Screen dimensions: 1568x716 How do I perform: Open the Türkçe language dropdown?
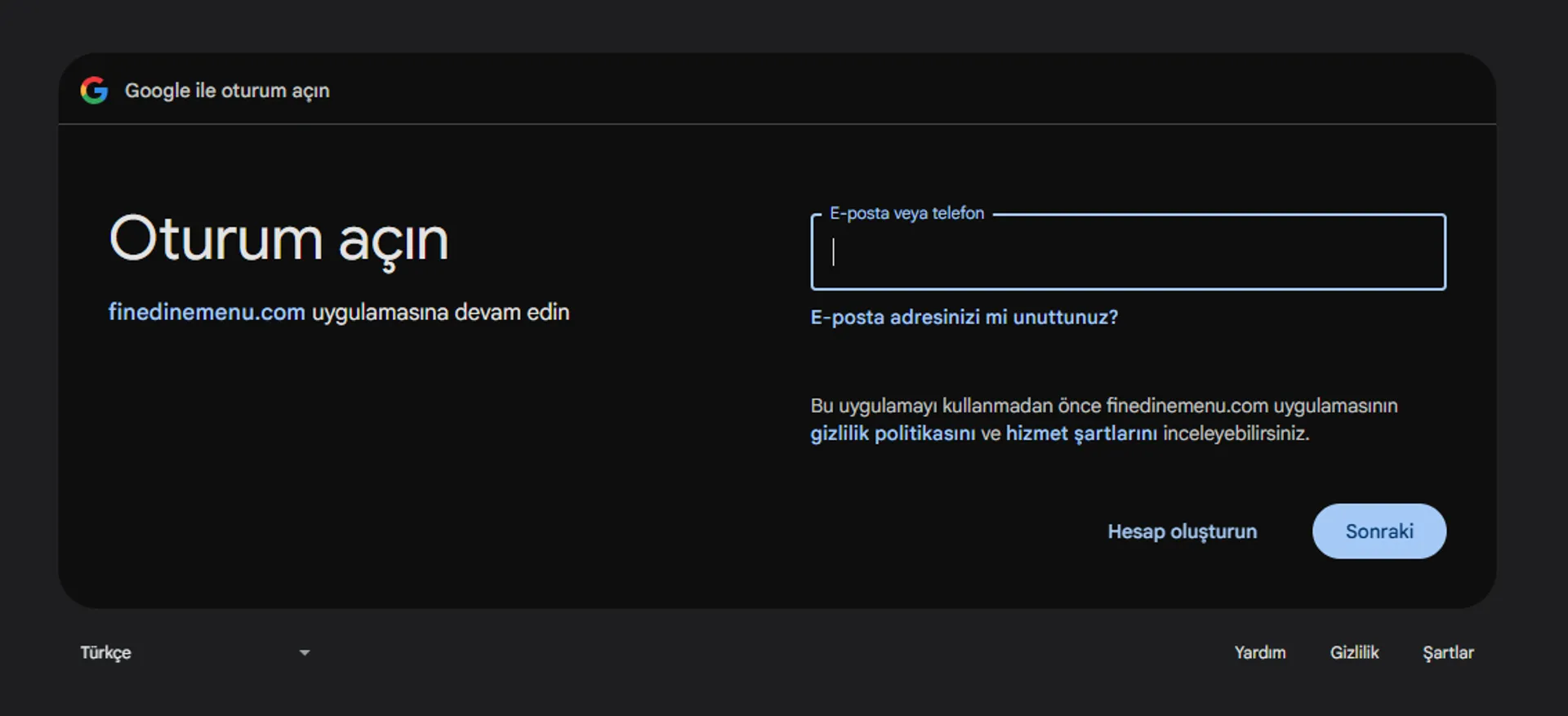[x=195, y=652]
